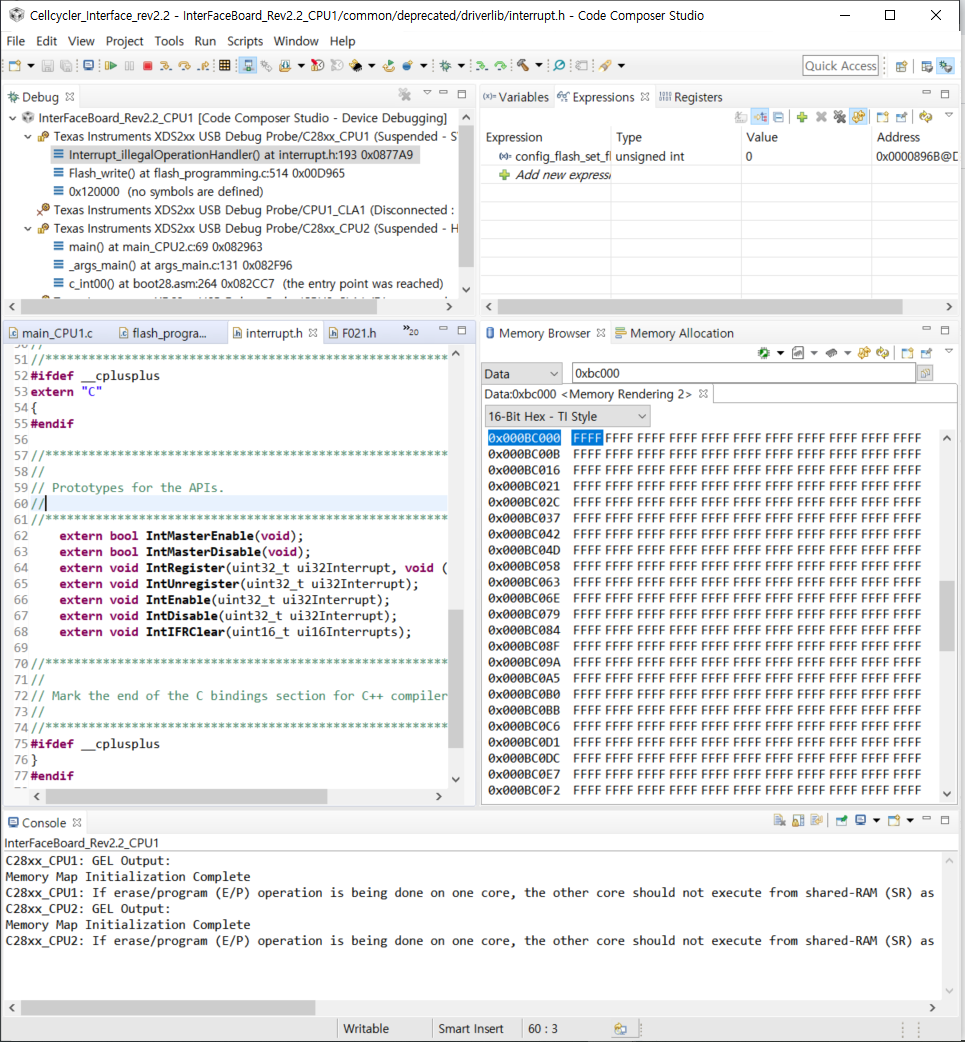Click the Resume debug button
This screenshot has height=1042, width=965.
click(111, 66)
